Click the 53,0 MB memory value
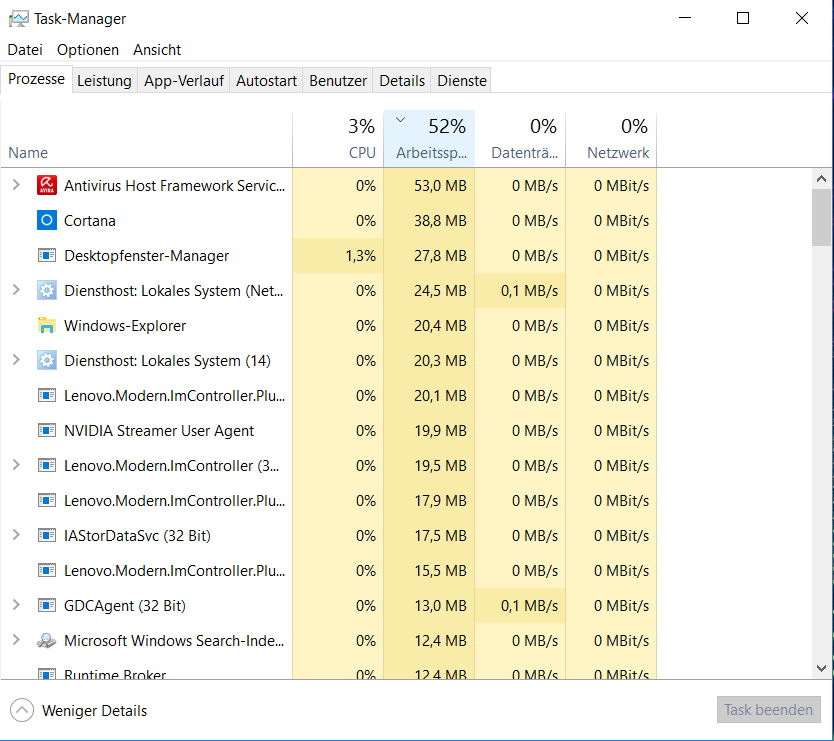The image size is (834, 741). 440,186
